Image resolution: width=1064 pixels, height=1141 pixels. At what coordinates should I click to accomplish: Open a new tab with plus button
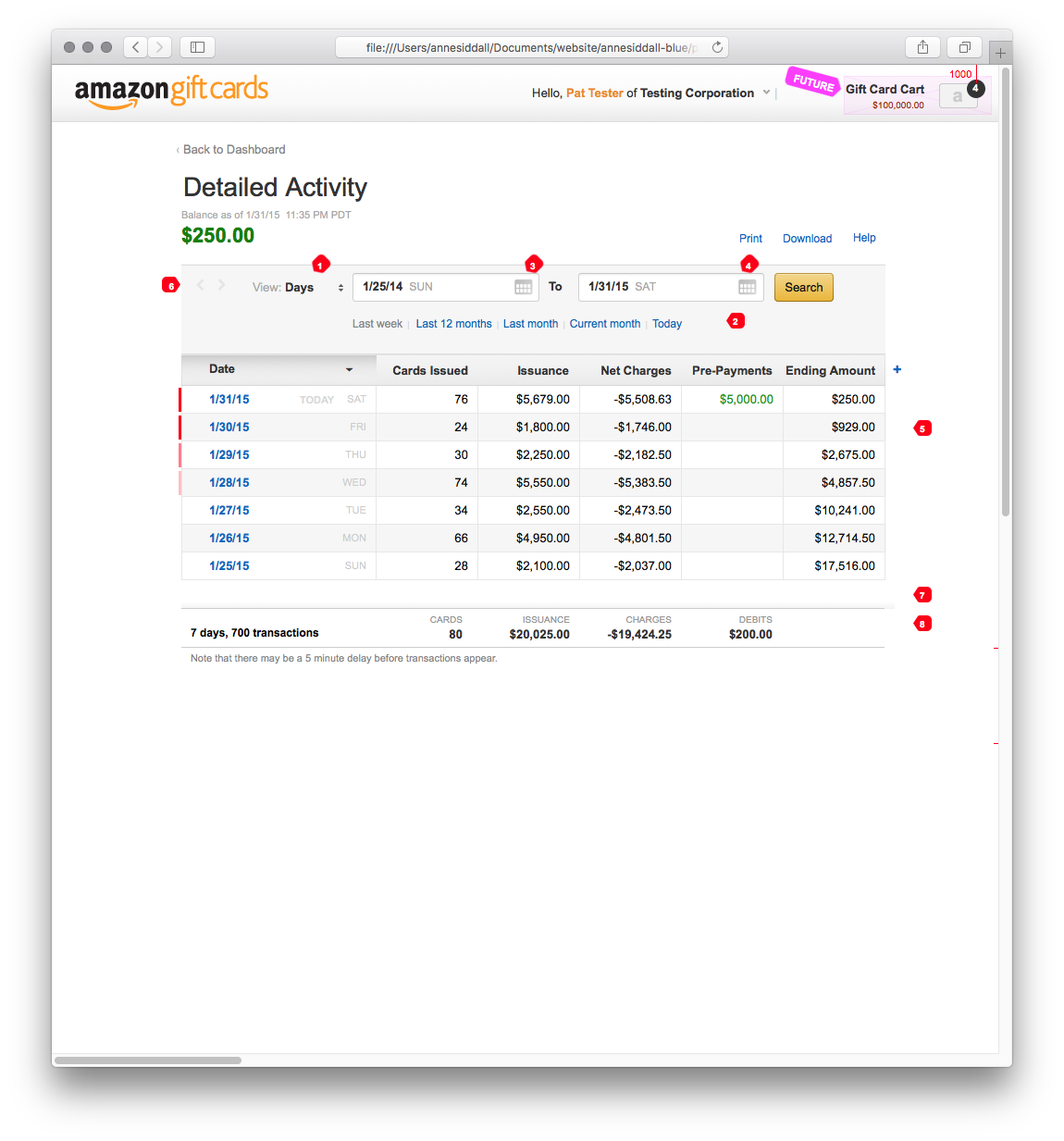(1000, 54)
